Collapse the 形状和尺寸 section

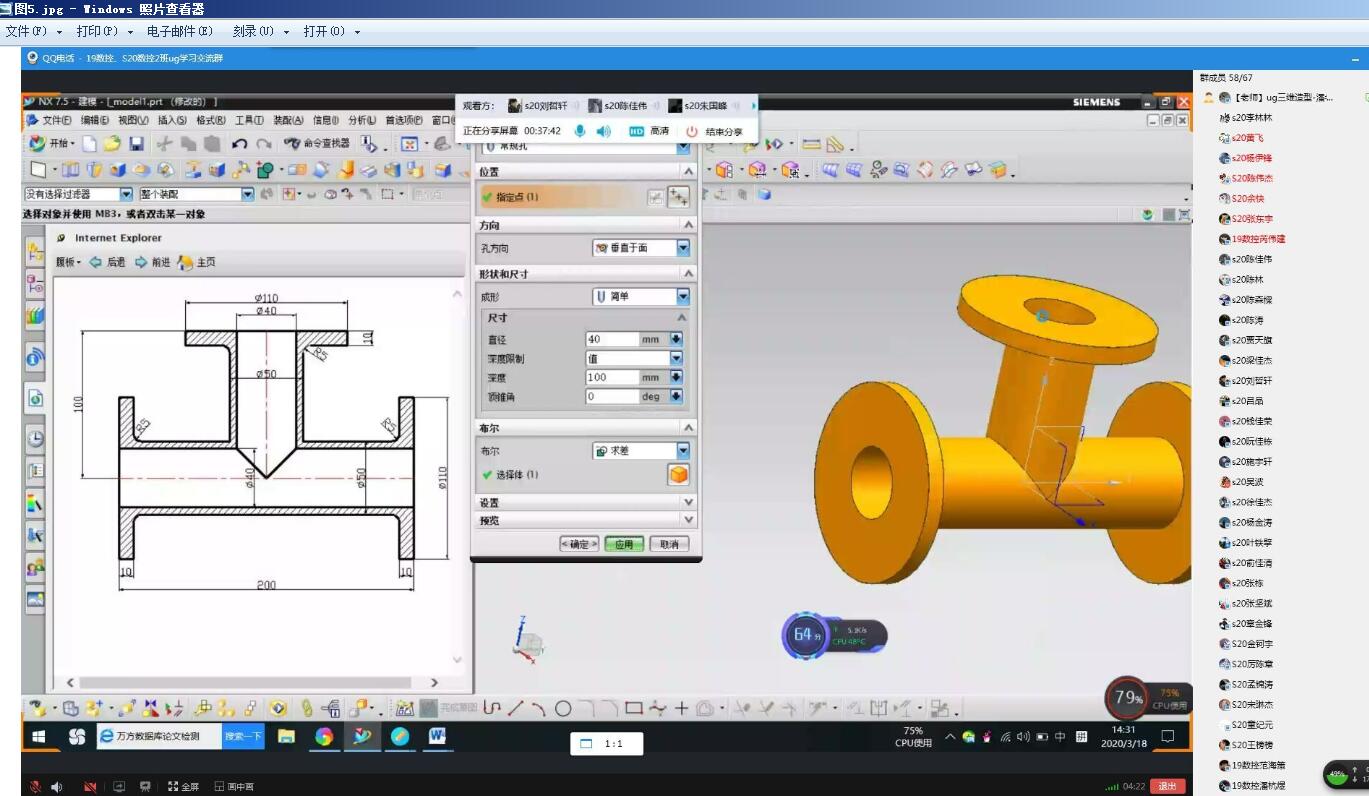(x=688, y=274)
